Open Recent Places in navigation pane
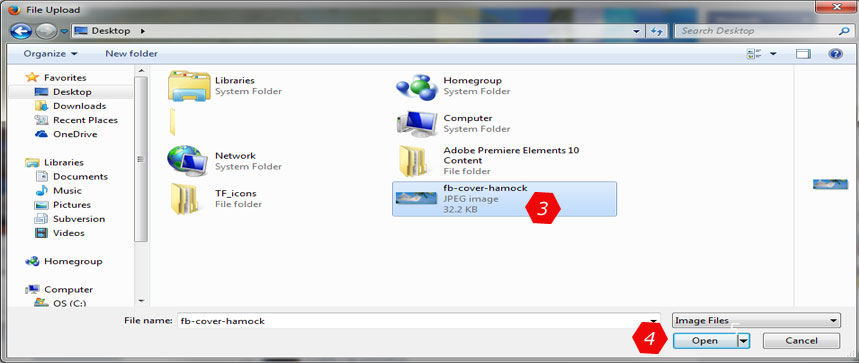 click(x=76, y=120)
